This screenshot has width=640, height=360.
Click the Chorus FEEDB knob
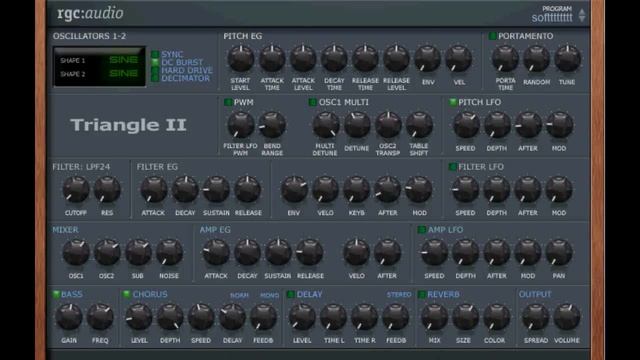[x=263, y=317]
